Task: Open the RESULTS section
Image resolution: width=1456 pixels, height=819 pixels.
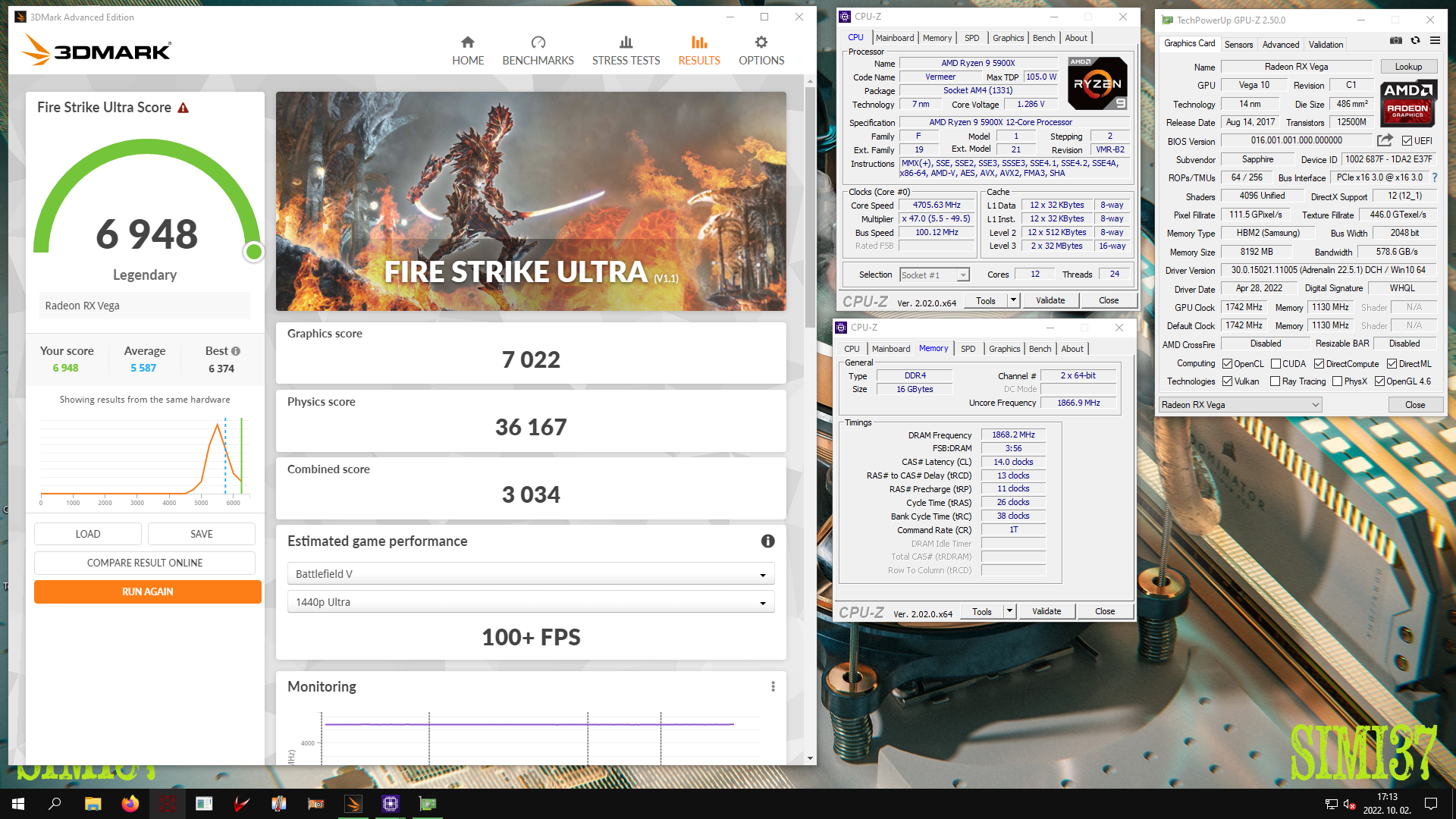Action: click(x=699, y=51)
